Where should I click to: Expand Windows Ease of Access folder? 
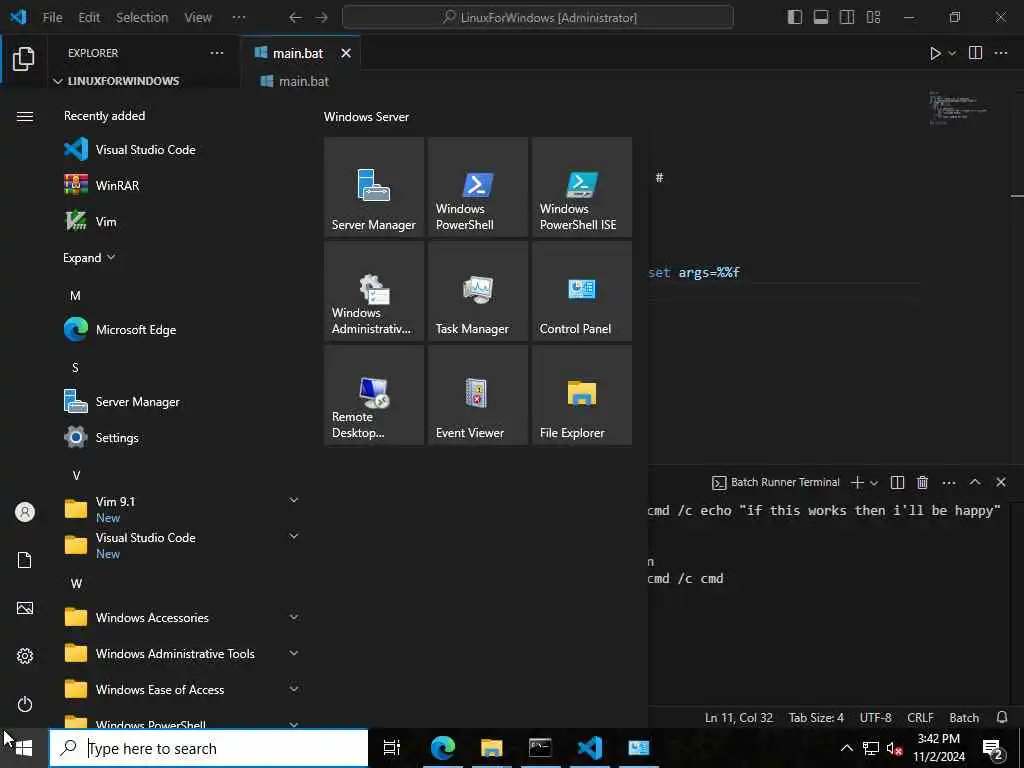(x=181, y=689)
